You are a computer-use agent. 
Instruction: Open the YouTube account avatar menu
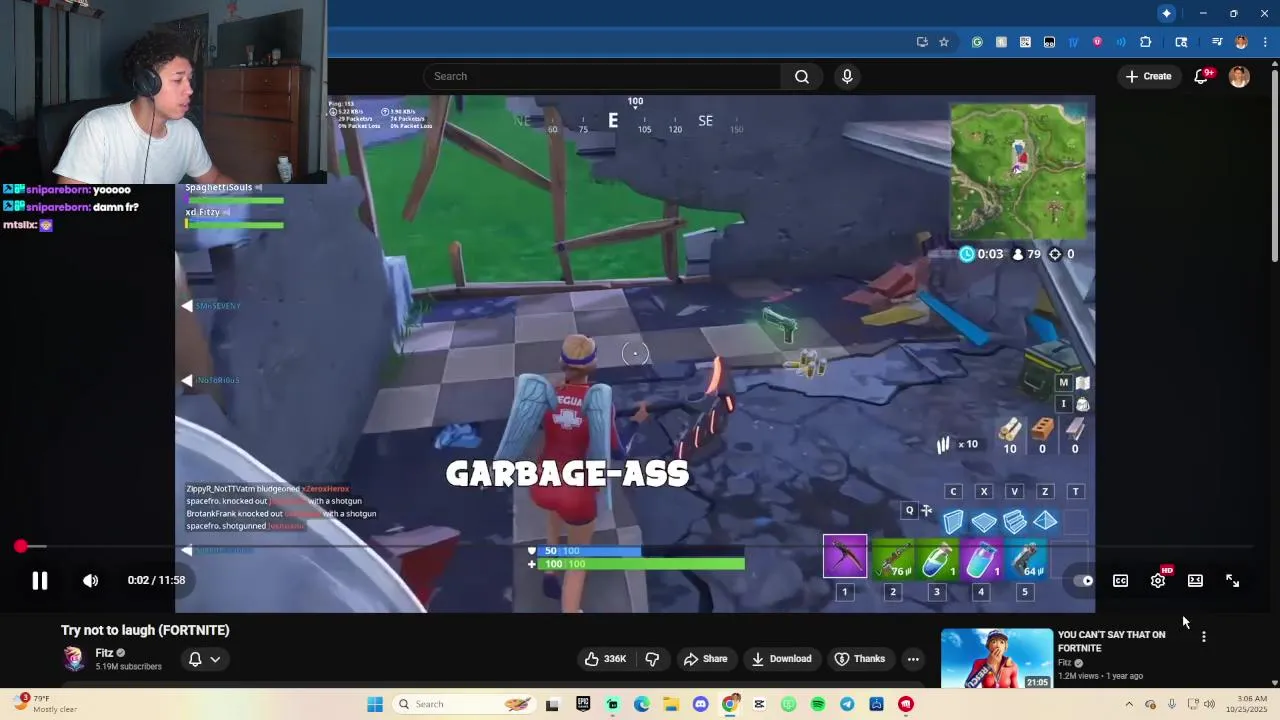coord(1239,76)
